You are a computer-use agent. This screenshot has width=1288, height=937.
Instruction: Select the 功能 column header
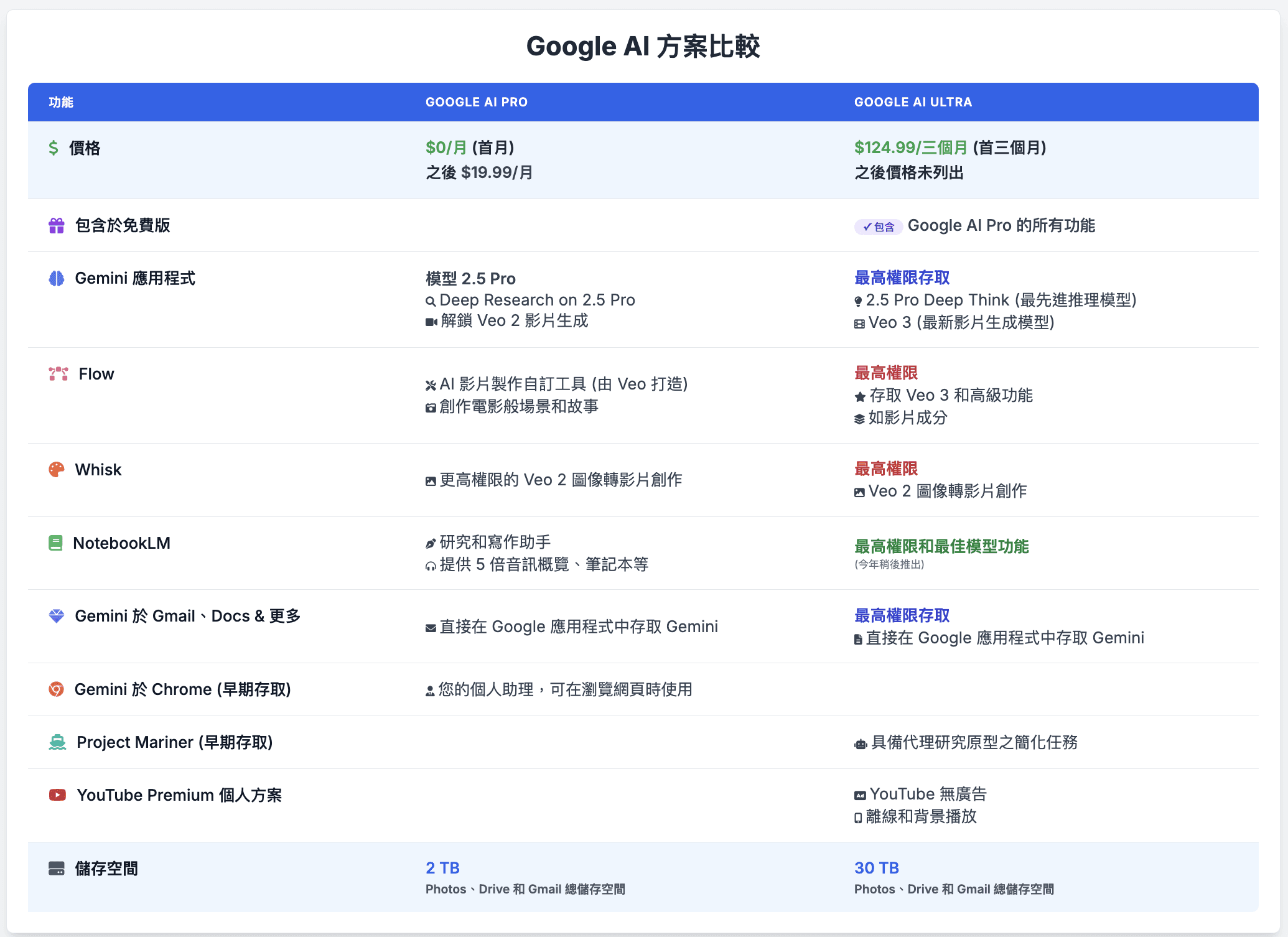(61, 102)
